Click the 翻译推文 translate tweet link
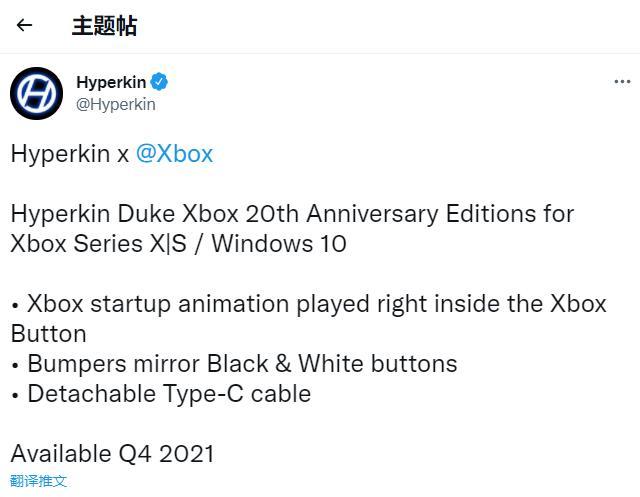 point(38,481)
